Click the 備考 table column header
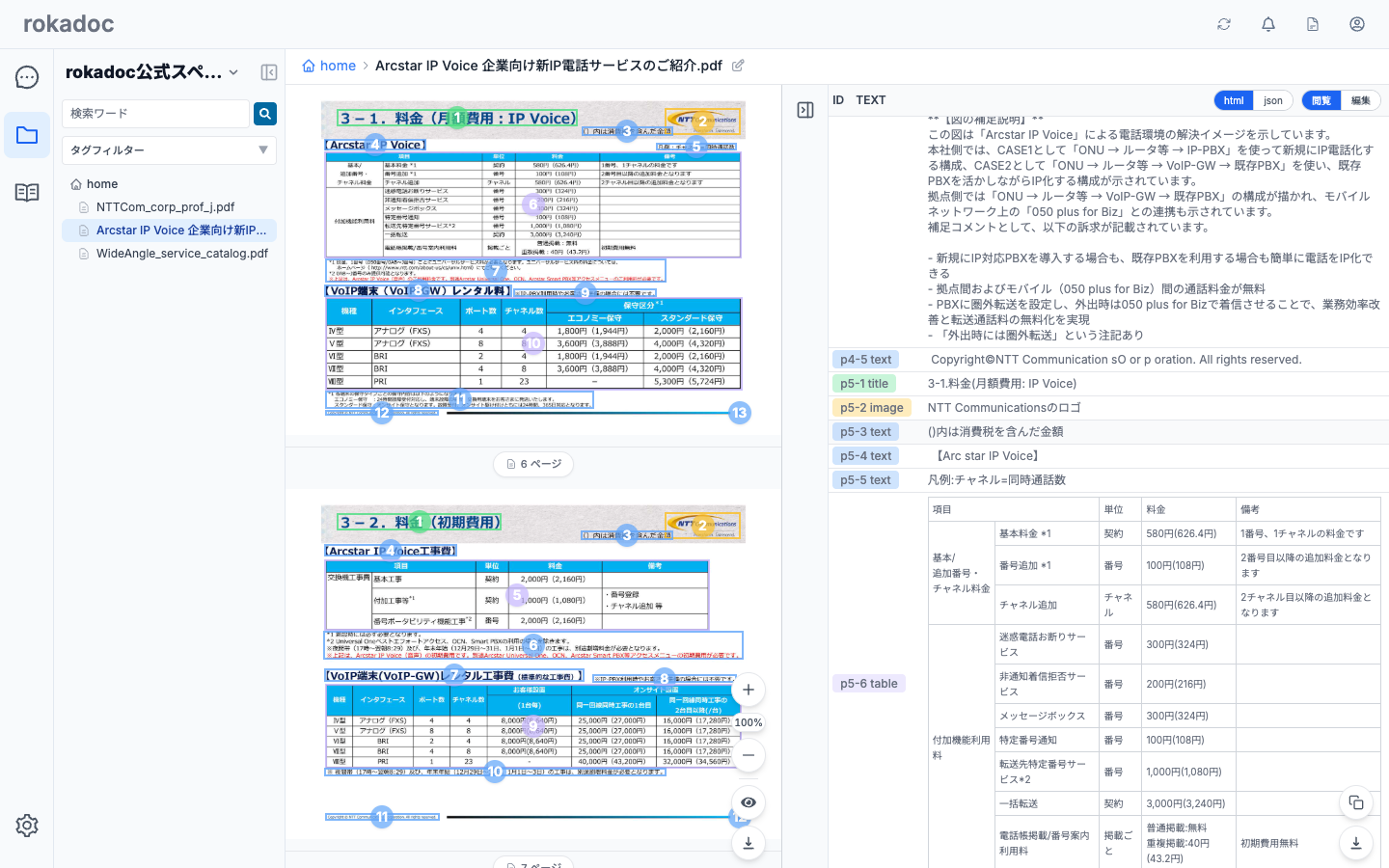This screenshot has height=868, width=1389. point(1308,509)
